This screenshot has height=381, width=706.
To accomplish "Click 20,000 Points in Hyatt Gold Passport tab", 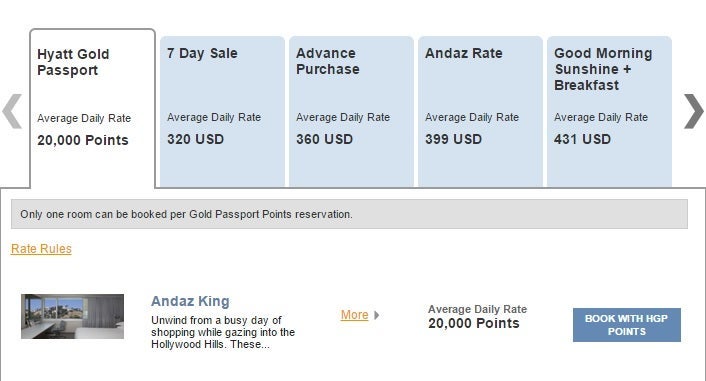I will click(83, 140).
